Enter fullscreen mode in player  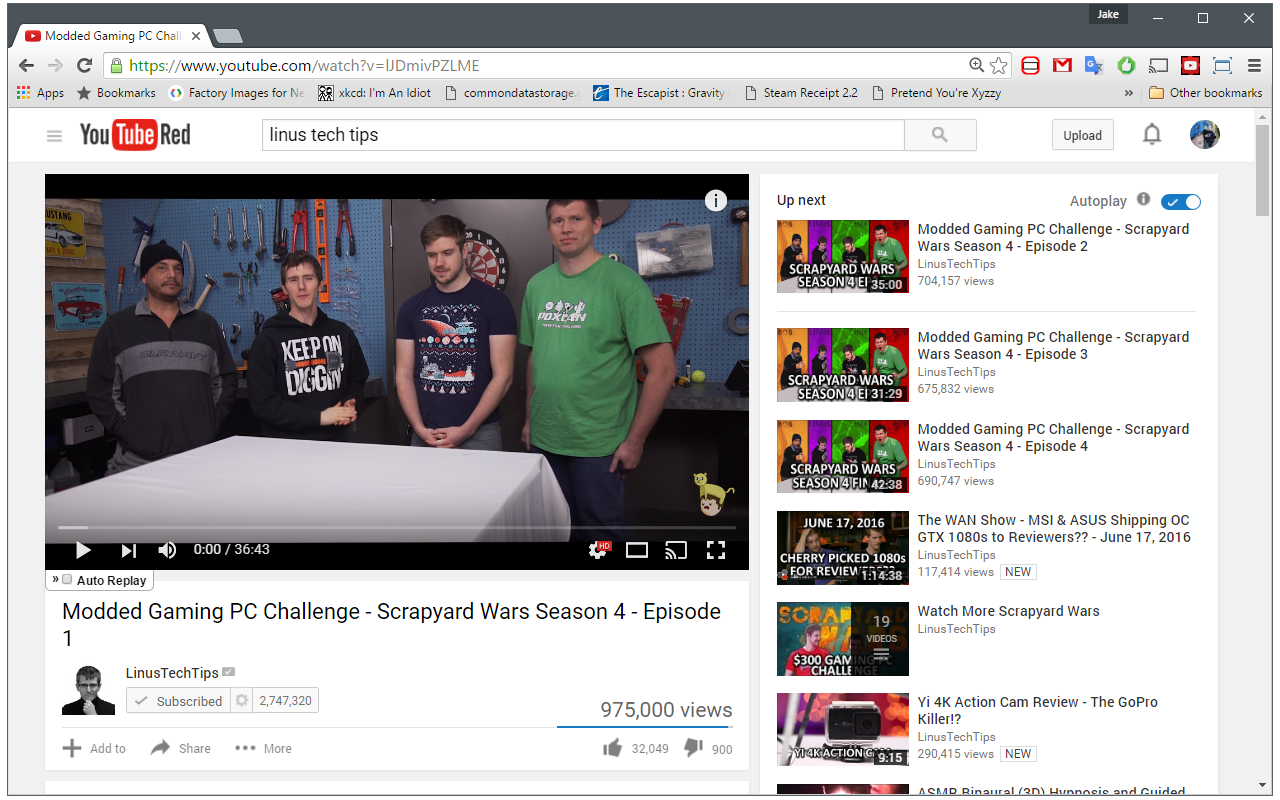coord(716,550)
